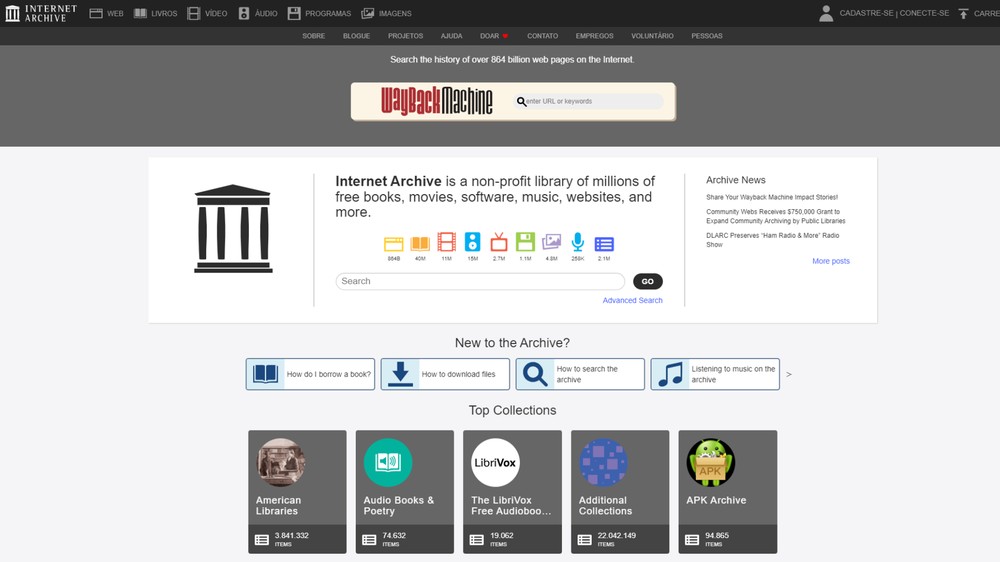Open the PROJETOS menu item
Image resolution: width=1000 pixels, height=562 pixels.
point(406,36)
